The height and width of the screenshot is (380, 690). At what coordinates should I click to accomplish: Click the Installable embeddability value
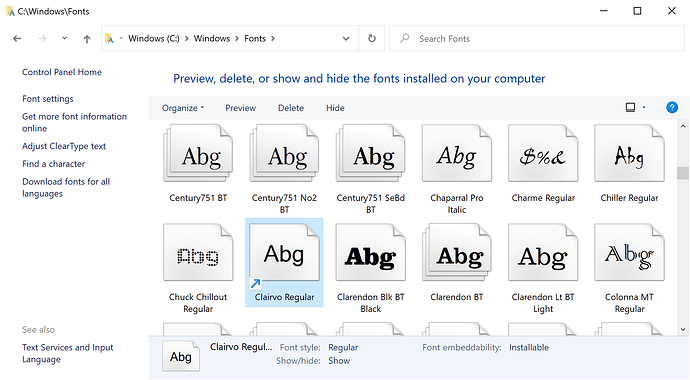(529, 347)
